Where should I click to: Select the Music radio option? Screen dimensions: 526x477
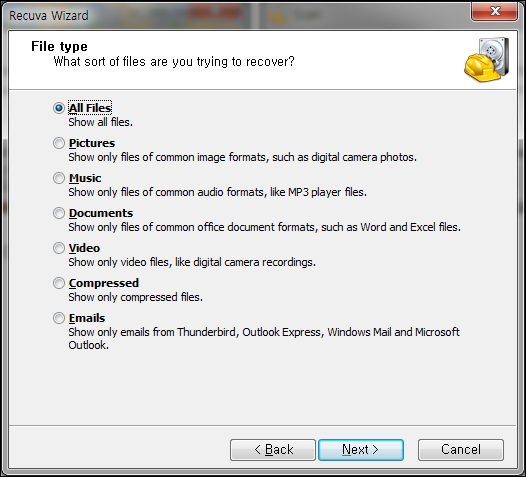pyautogui.click(x=59, y=178)
